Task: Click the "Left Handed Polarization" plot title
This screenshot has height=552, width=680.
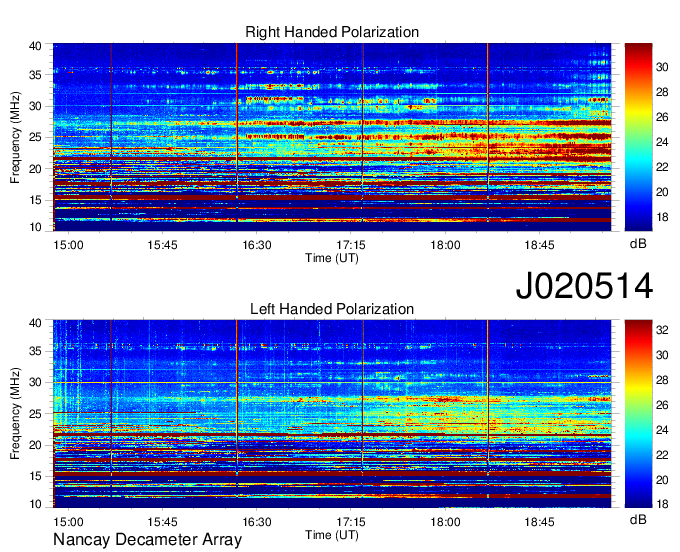Action: point(332,309)
